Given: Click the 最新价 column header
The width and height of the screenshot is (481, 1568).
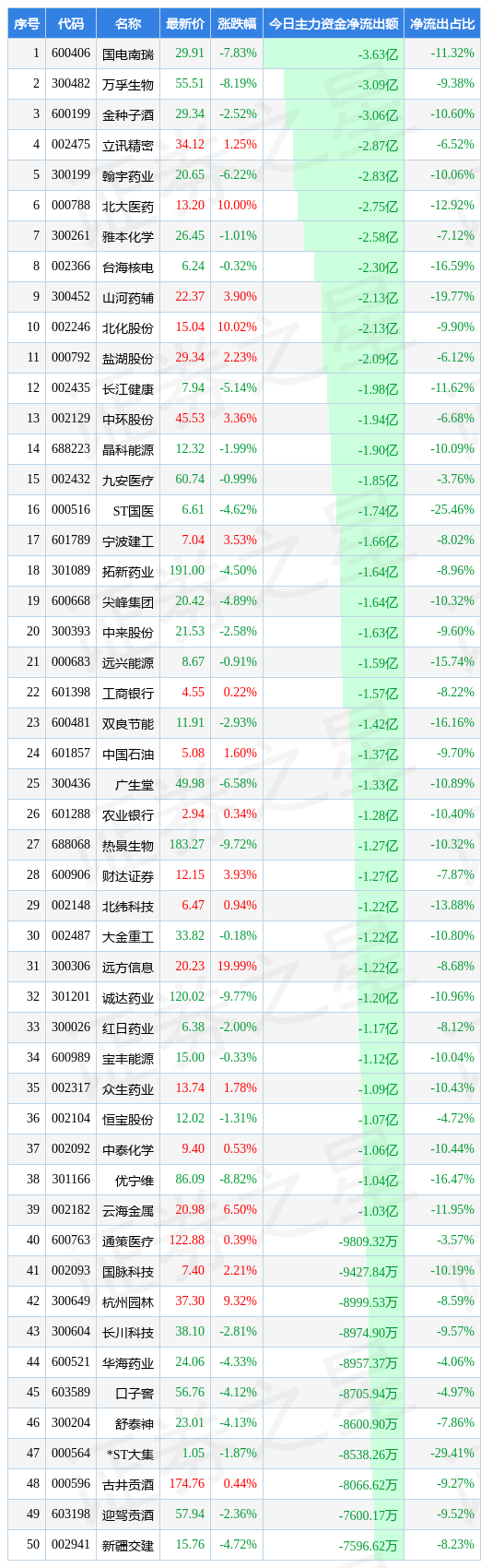Looking at the screenshot, I should tap(186, 23).
